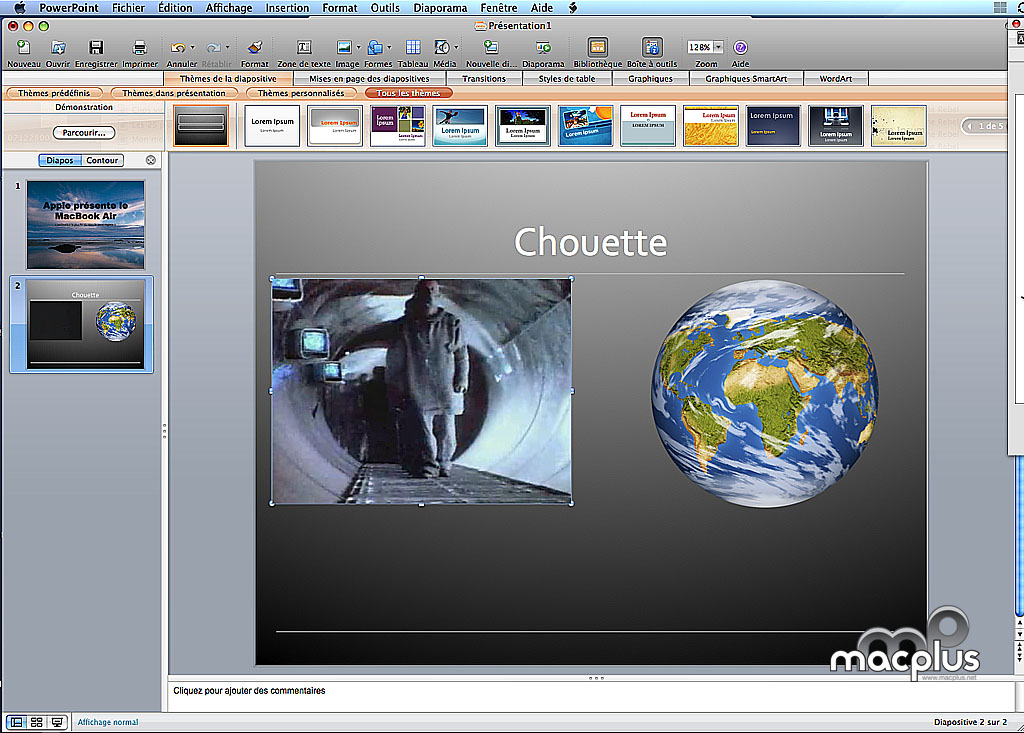Insert a table with the Tableau icon
The width and height of the screenshot is (1024, 733).
click(413, 47)
